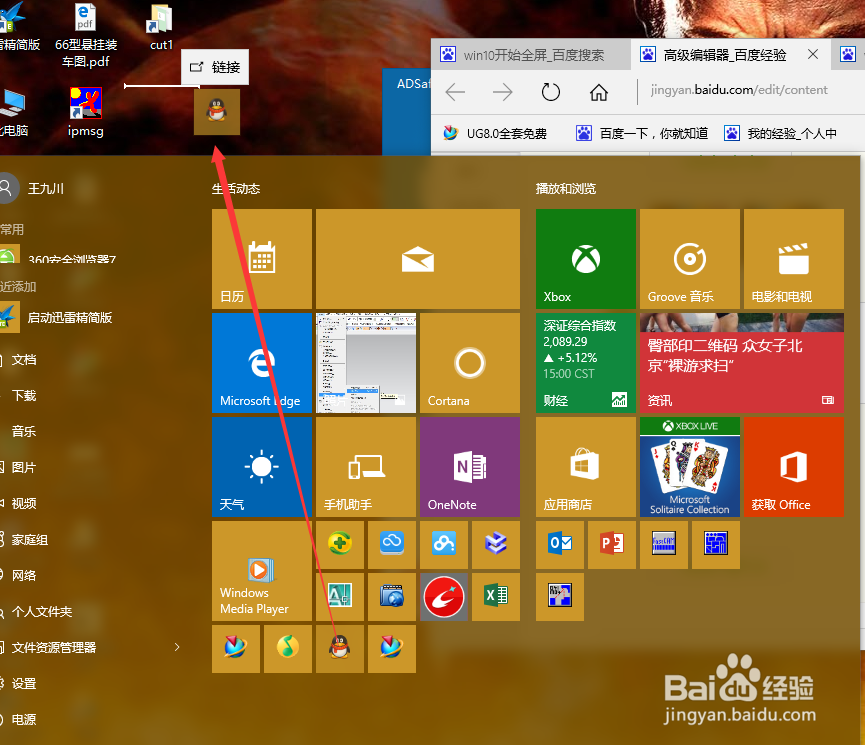This screenshot has width=865, height=745.
Task: Open QQ from the pinned small tiles
Action: pyautogui.click(x=339, y=648)
